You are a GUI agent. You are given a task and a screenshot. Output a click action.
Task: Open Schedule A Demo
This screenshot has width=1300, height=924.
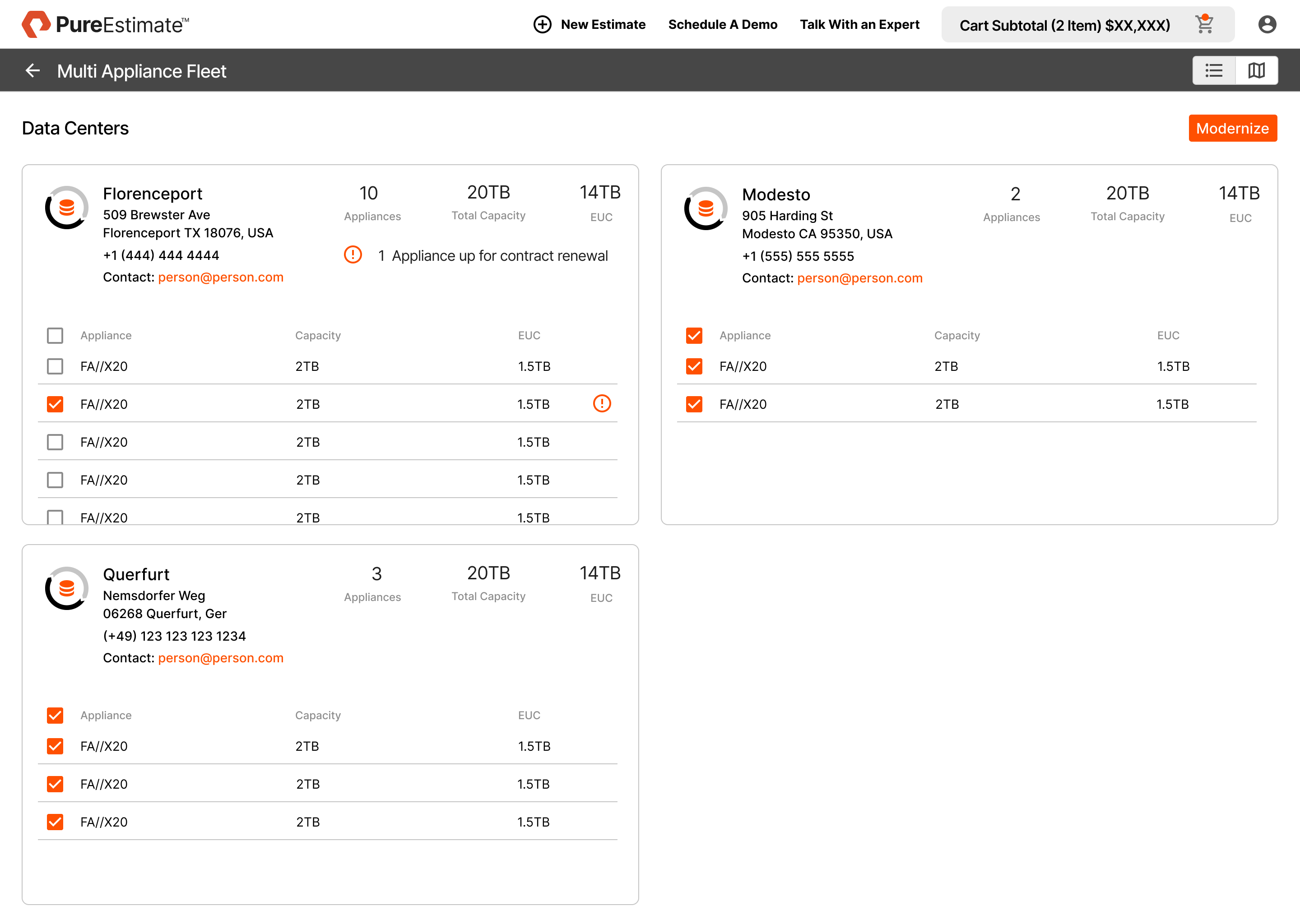722,24
